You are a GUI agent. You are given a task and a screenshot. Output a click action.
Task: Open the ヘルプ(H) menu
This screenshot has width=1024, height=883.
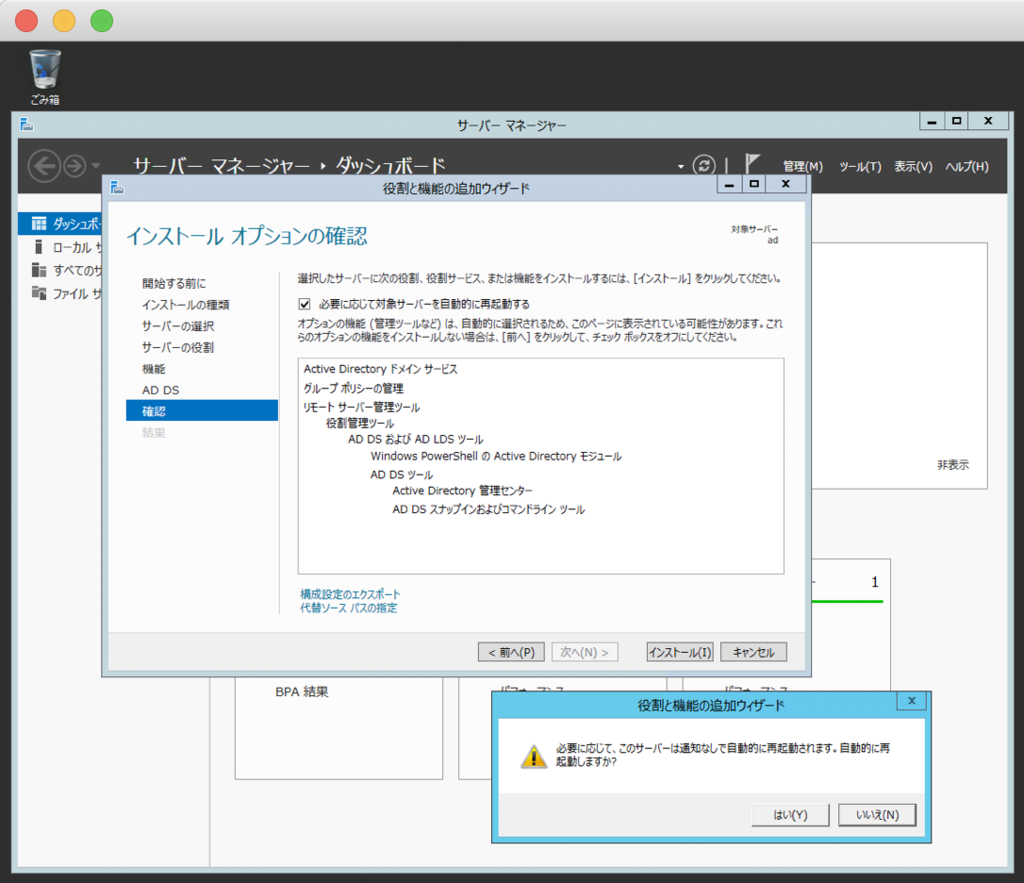click(967, 167)
